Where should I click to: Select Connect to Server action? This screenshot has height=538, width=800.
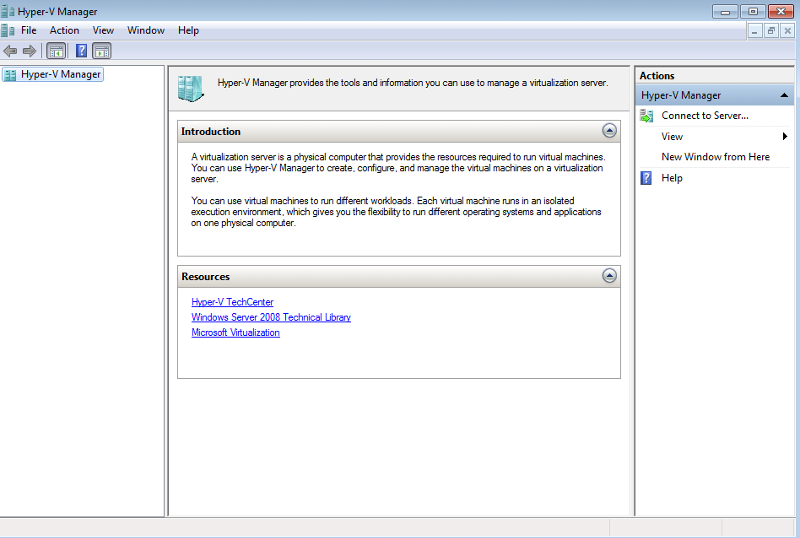point(705,116)
